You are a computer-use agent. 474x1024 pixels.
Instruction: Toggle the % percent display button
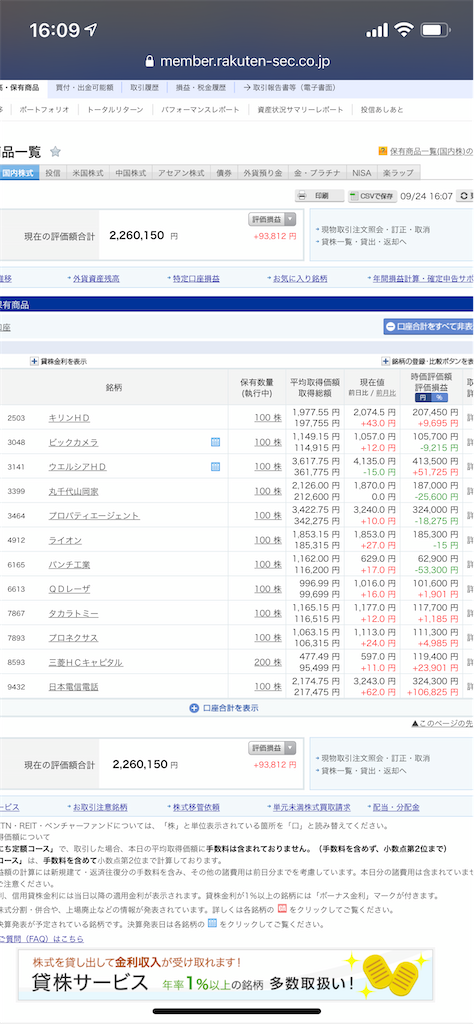(x=439, y=397)
